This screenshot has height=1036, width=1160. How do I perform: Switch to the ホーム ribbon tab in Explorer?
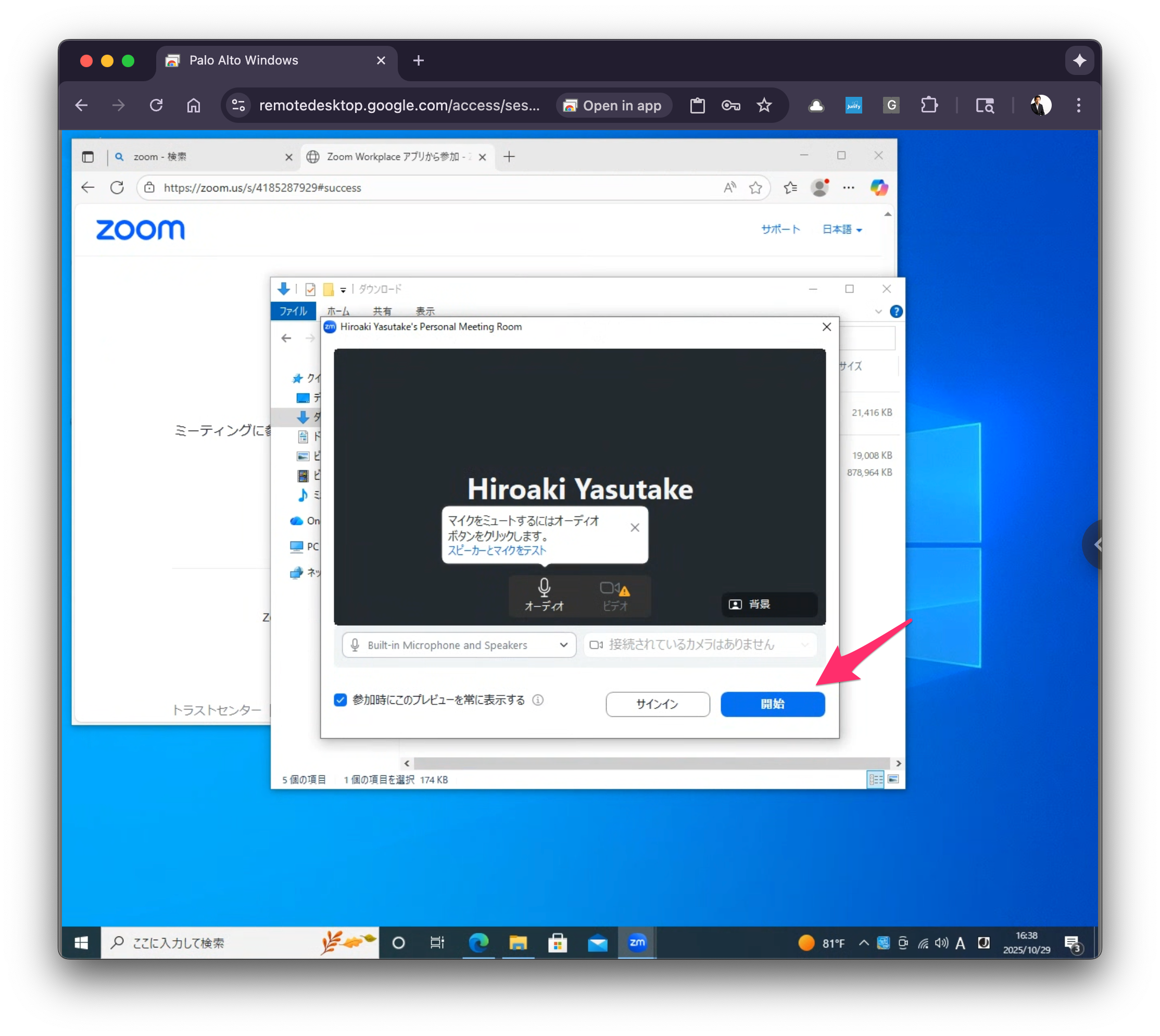tap(338, 311)
